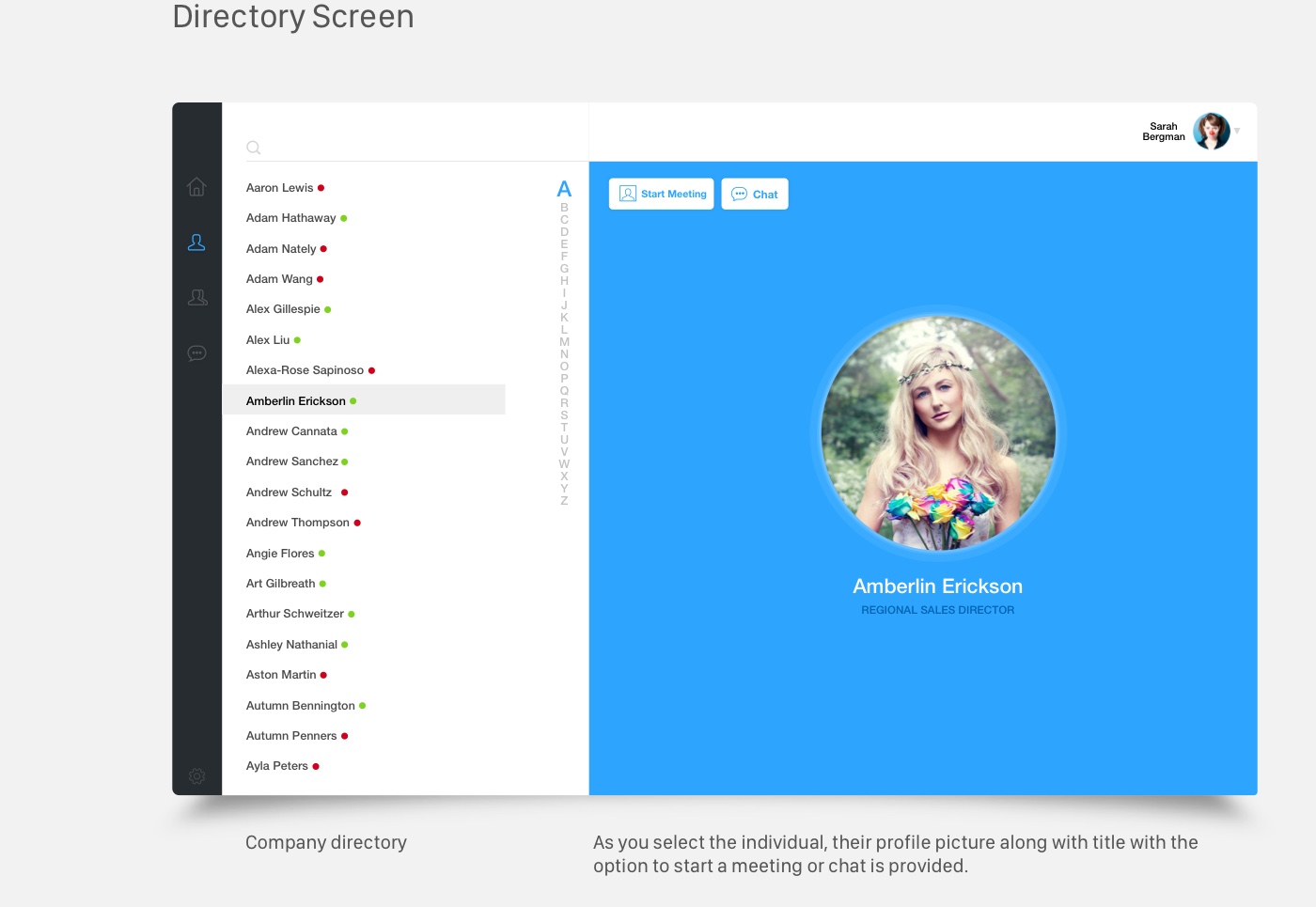This screenshot has width=1316, height=907.
Task: Open Ayla Peters' profile entry
Action: [x=277, y=766]
